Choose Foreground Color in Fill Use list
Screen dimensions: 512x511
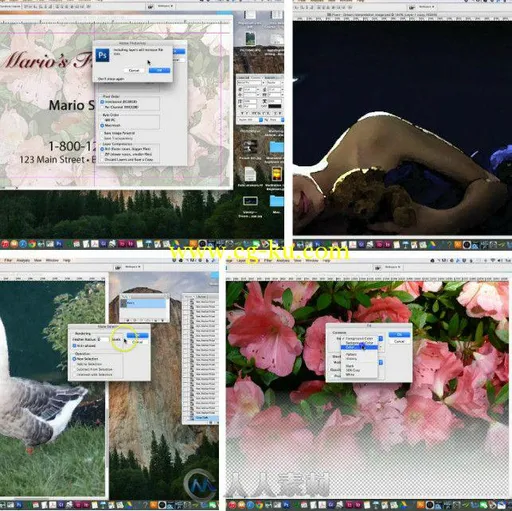(x=359, y=339)
